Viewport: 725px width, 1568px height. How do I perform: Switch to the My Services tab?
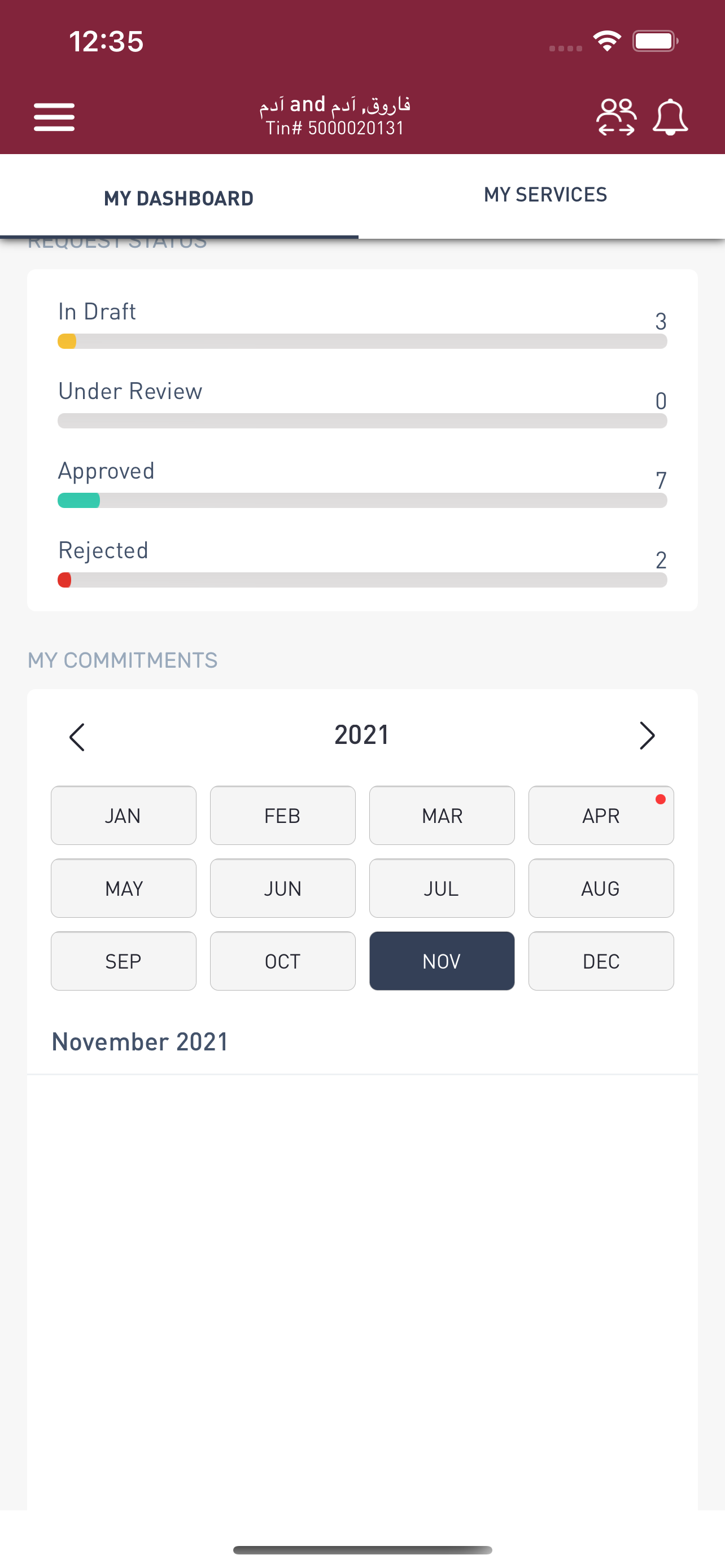point(545,195)
